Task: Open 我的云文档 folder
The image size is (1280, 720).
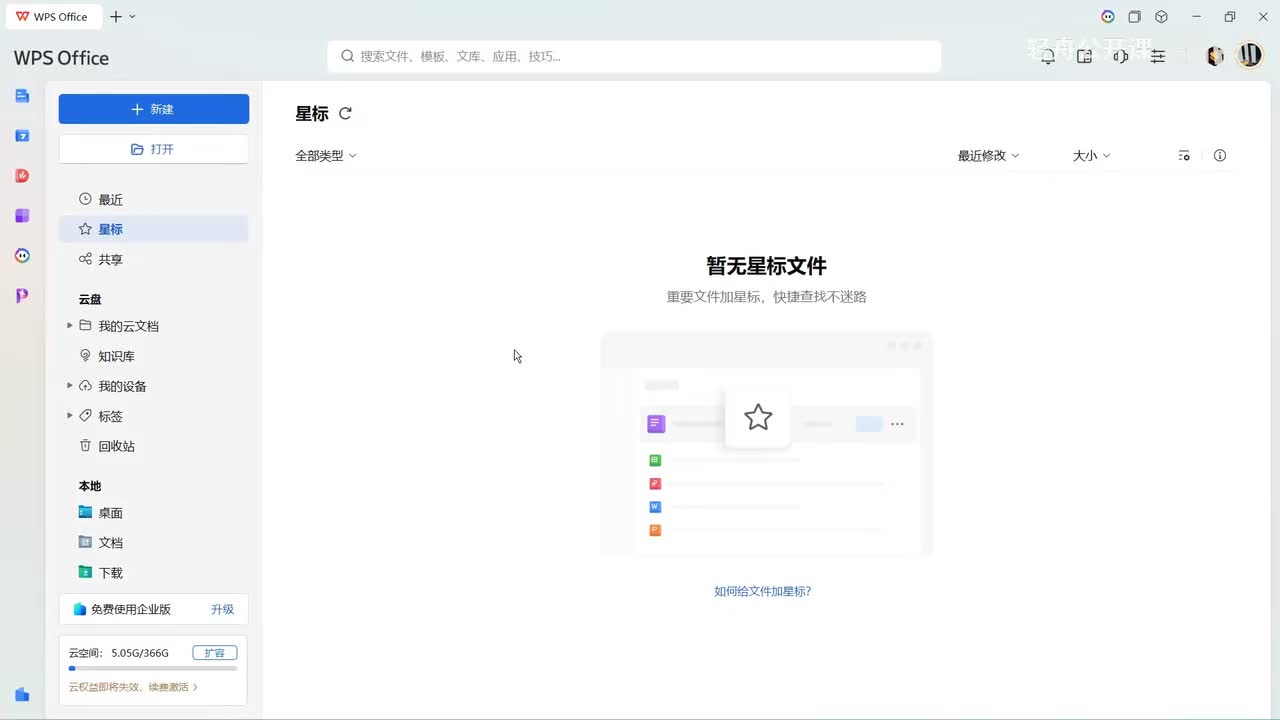Action: pos(128,326)
